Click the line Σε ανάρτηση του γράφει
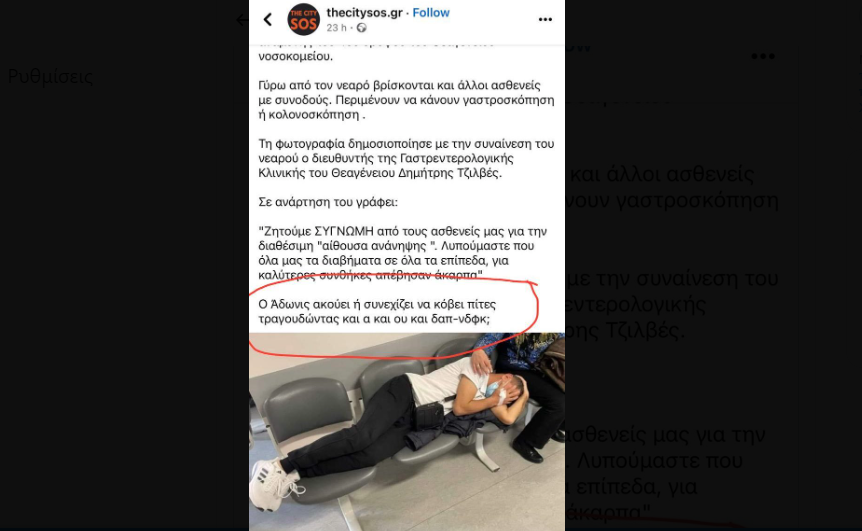The image size is (862, 531). click(x=328, y=202)
